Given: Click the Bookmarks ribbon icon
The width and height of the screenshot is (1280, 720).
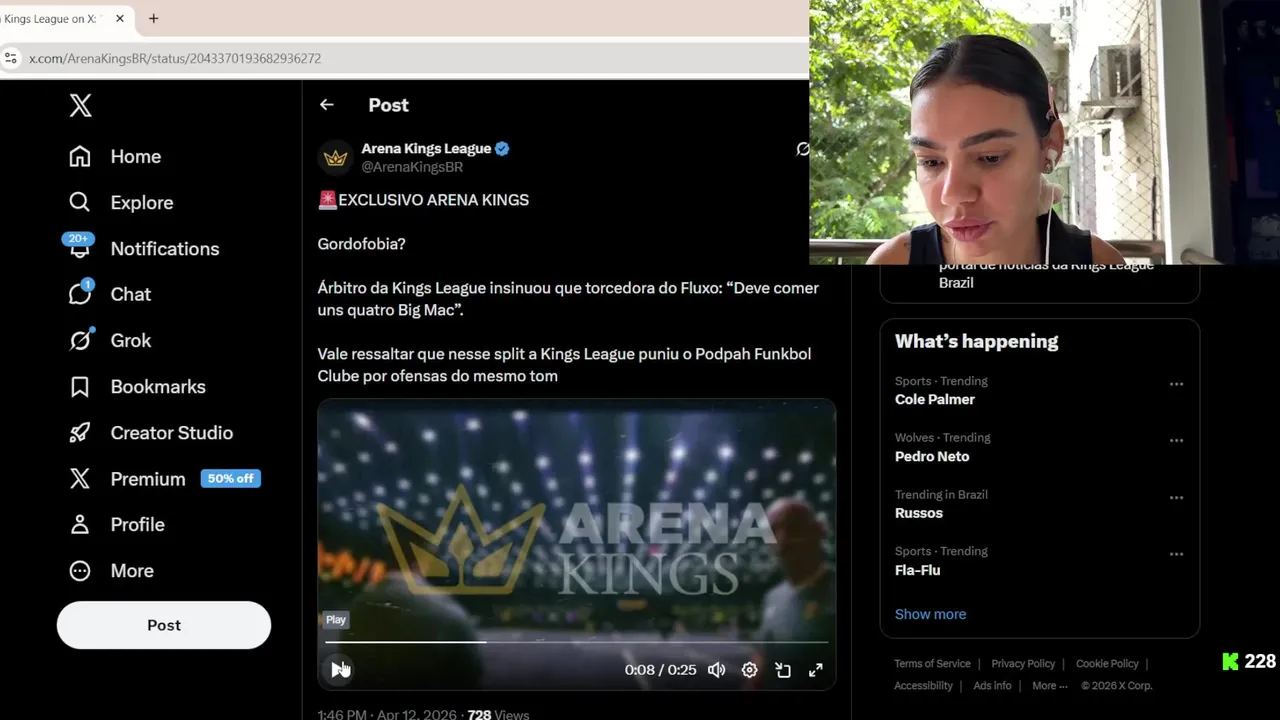Looking at the screenshot, I should tap(80, 386).
